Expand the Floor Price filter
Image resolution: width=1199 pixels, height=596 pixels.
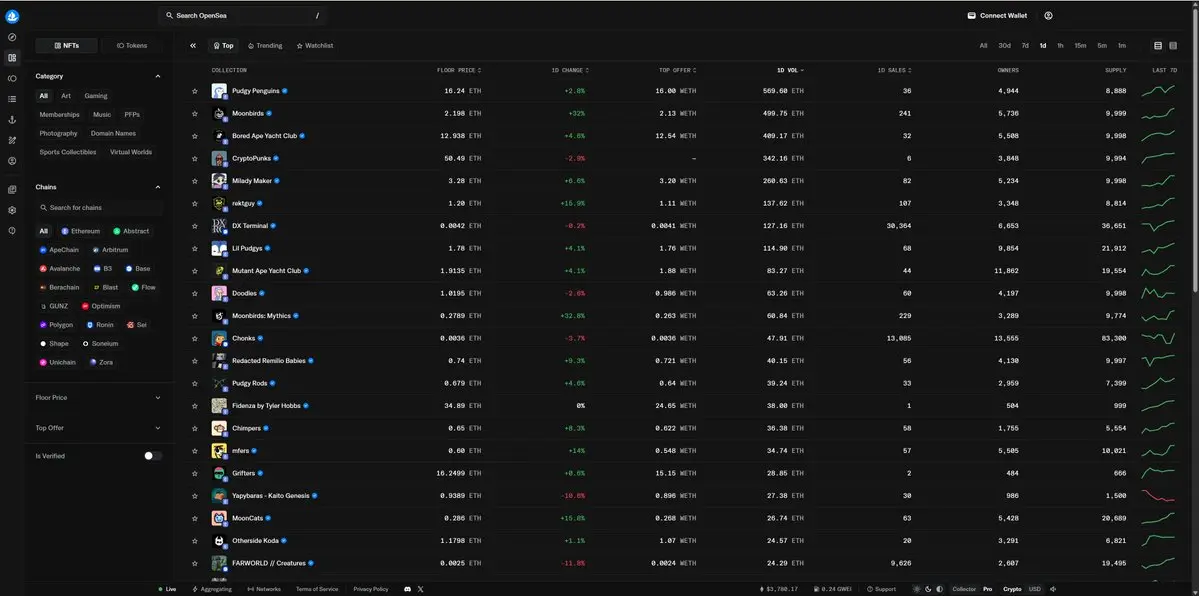coord(99,398)
